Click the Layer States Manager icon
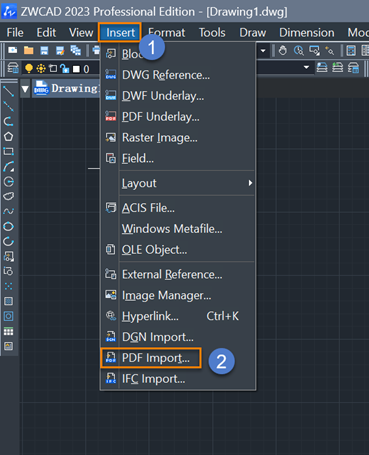 tap(353, 67)
